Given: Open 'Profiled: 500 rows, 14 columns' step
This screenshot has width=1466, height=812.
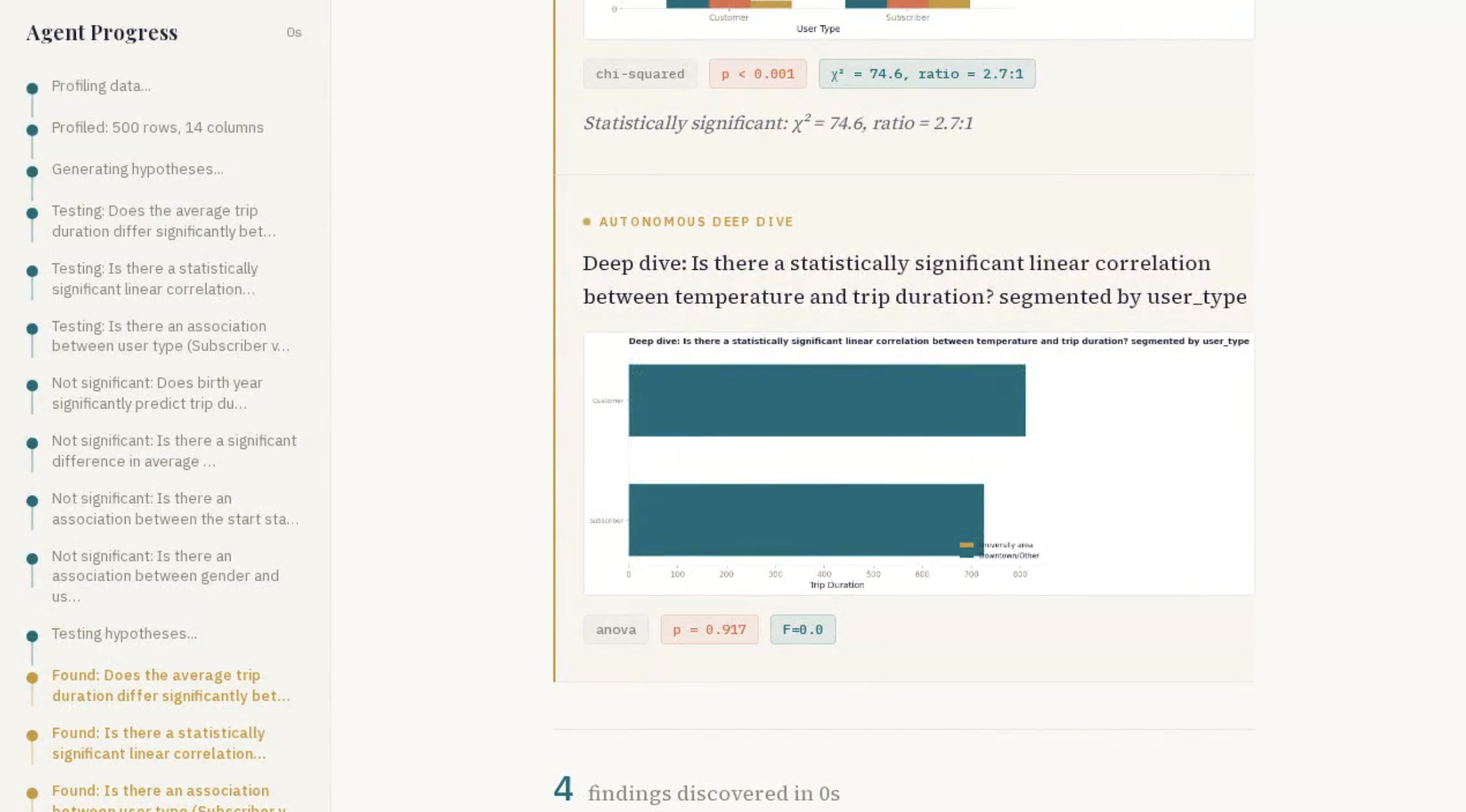Looking at the screenshot, I should coord(157,127).
